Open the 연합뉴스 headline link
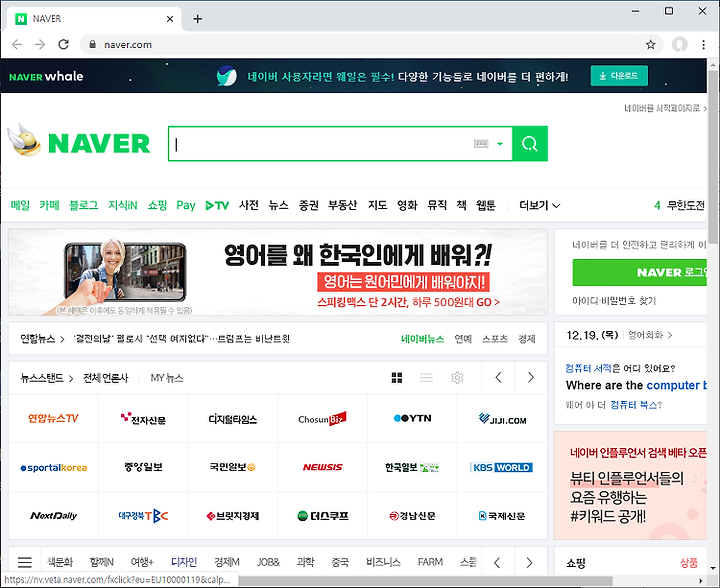This screenshot has width=720, height=588. pyautogui.click(x=181, y=339)
